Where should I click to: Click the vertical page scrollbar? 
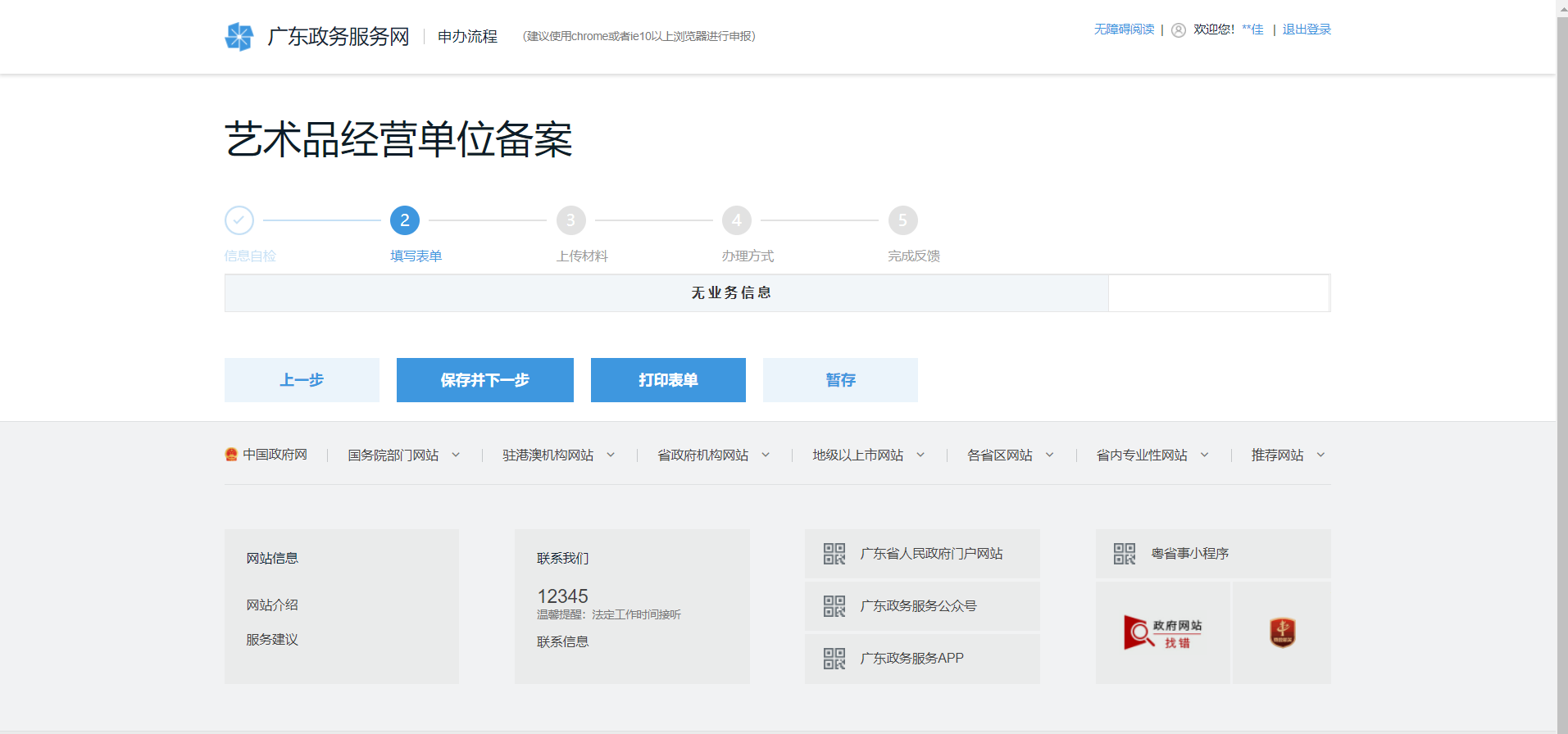pyautogui.click(x=1561, y=369)
